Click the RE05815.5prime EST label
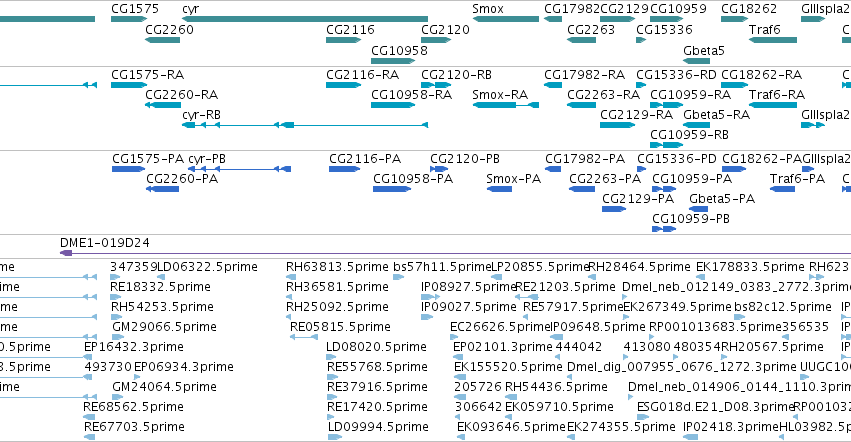The image size is (851, 442). [340, 327]
